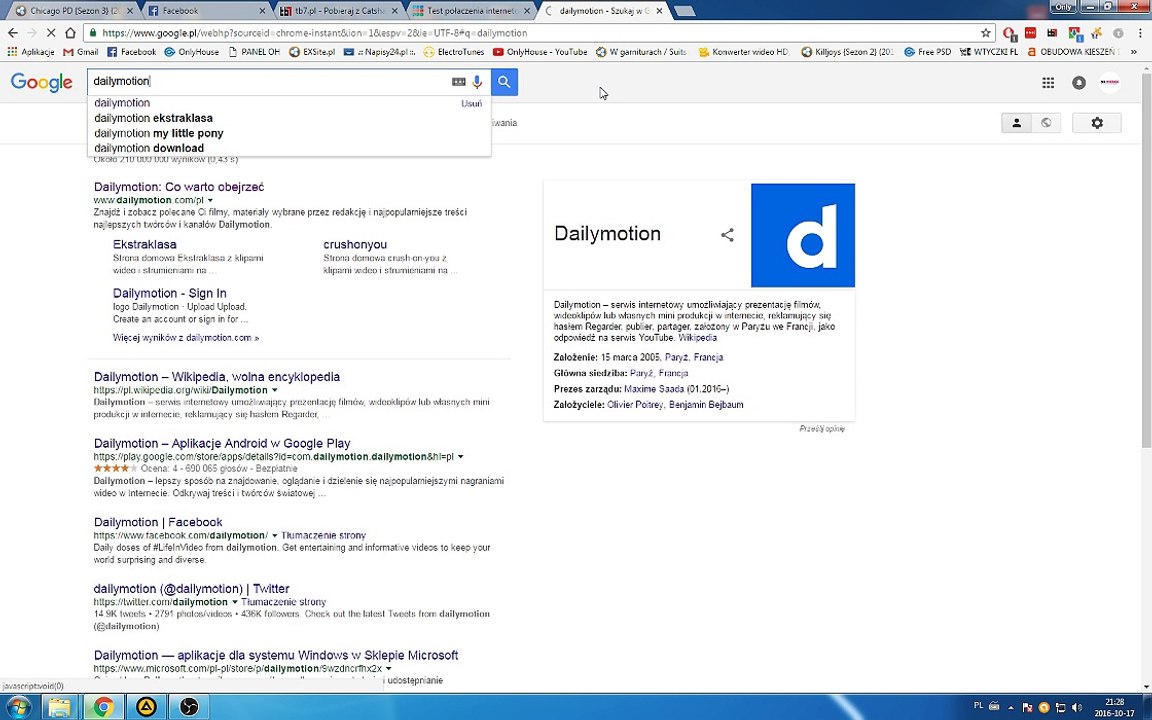The width and height of the screenshot is (1152, 720).
Task: Open Google notifications bell icon
Action: click(x=1079, y=82)
